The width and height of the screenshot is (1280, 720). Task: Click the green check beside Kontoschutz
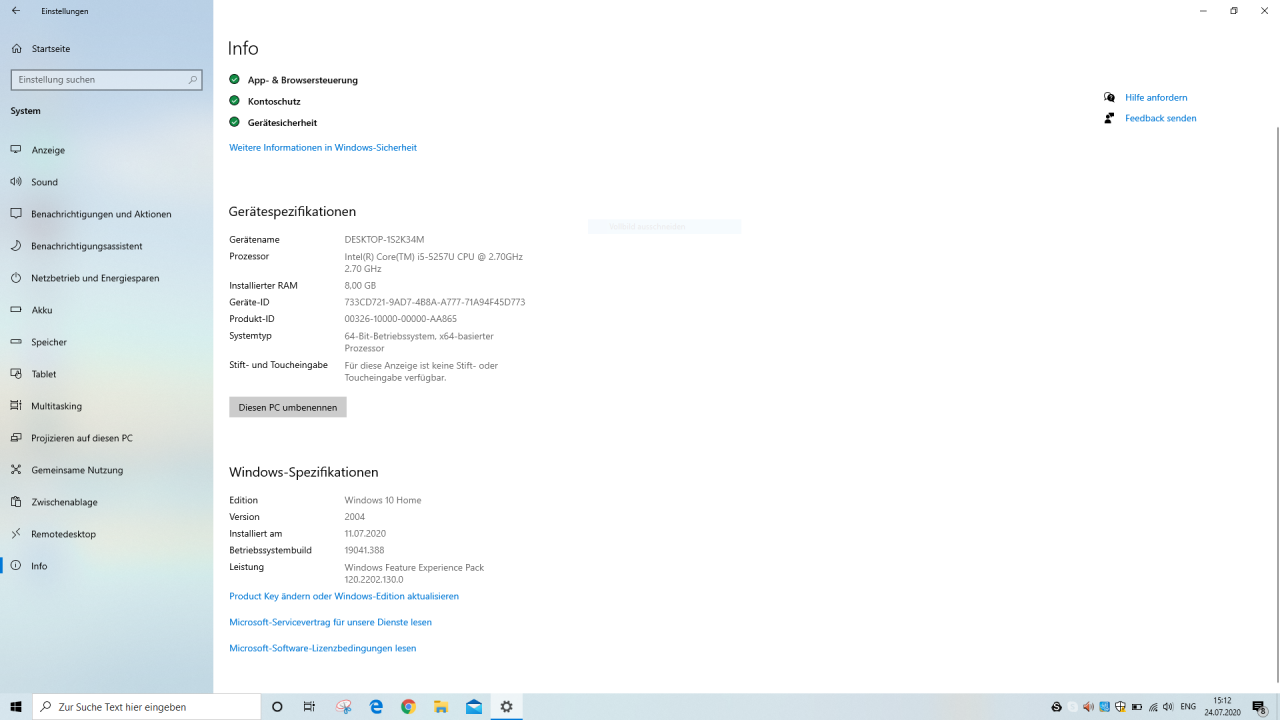234,101
